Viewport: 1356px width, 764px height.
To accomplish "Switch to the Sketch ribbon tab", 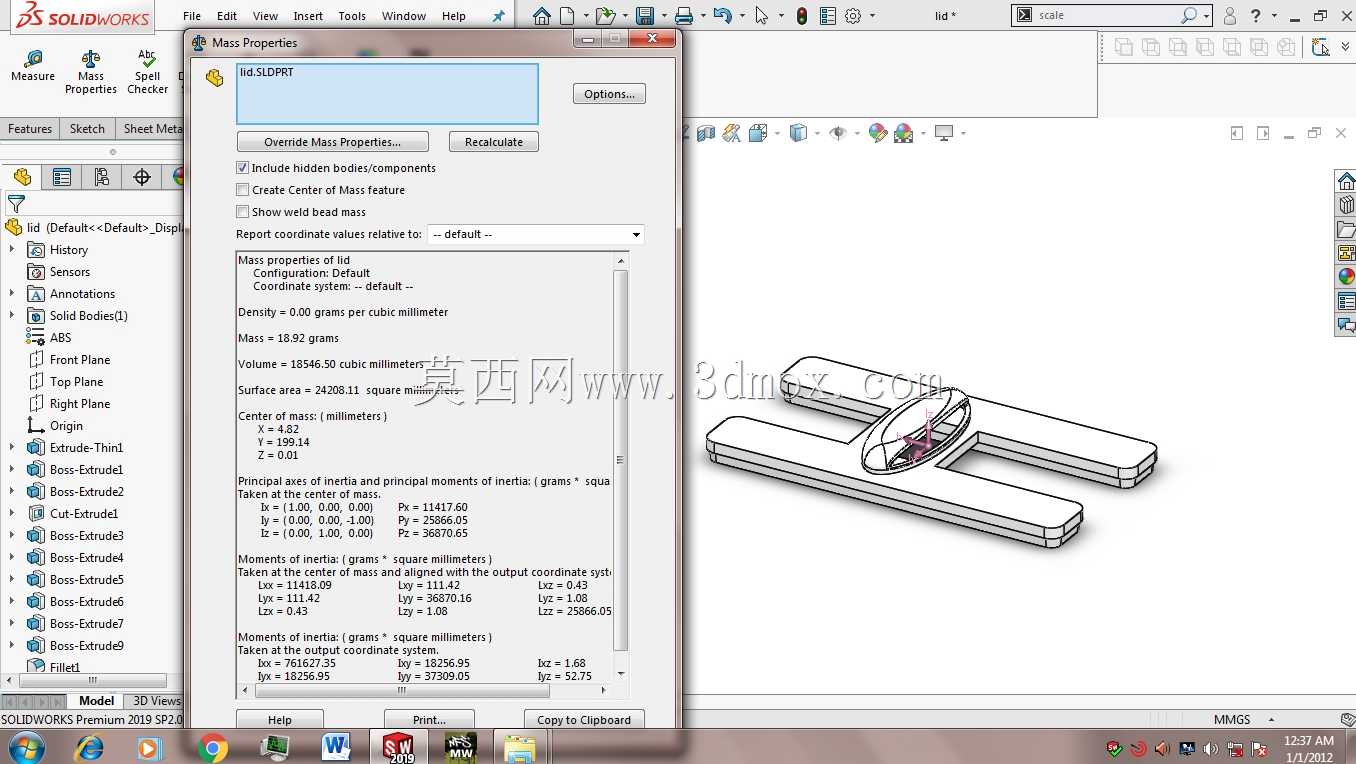I will click(x=87, y=129).
